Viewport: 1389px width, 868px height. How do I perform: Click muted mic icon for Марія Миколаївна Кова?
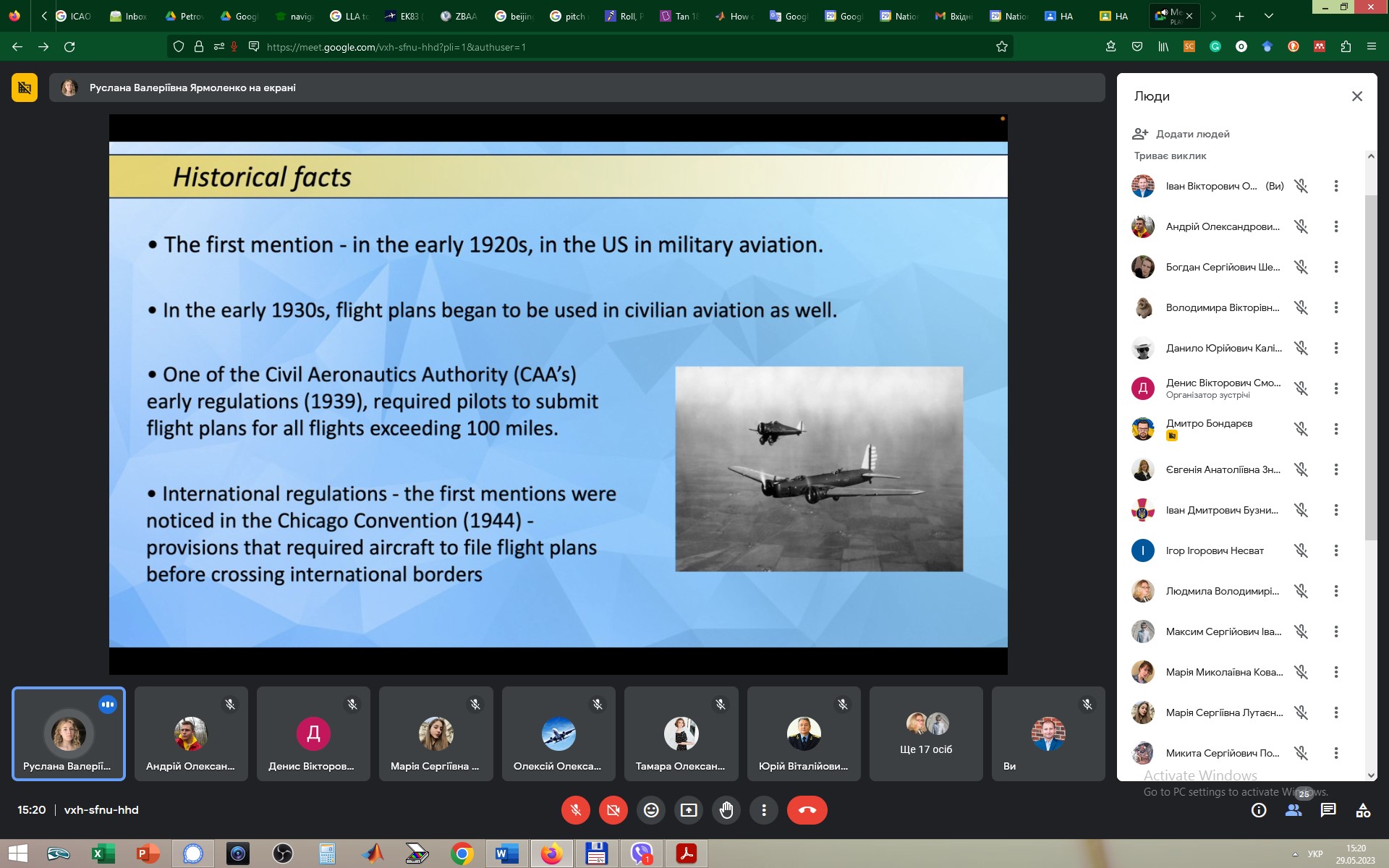click(x=1301, y=672)
